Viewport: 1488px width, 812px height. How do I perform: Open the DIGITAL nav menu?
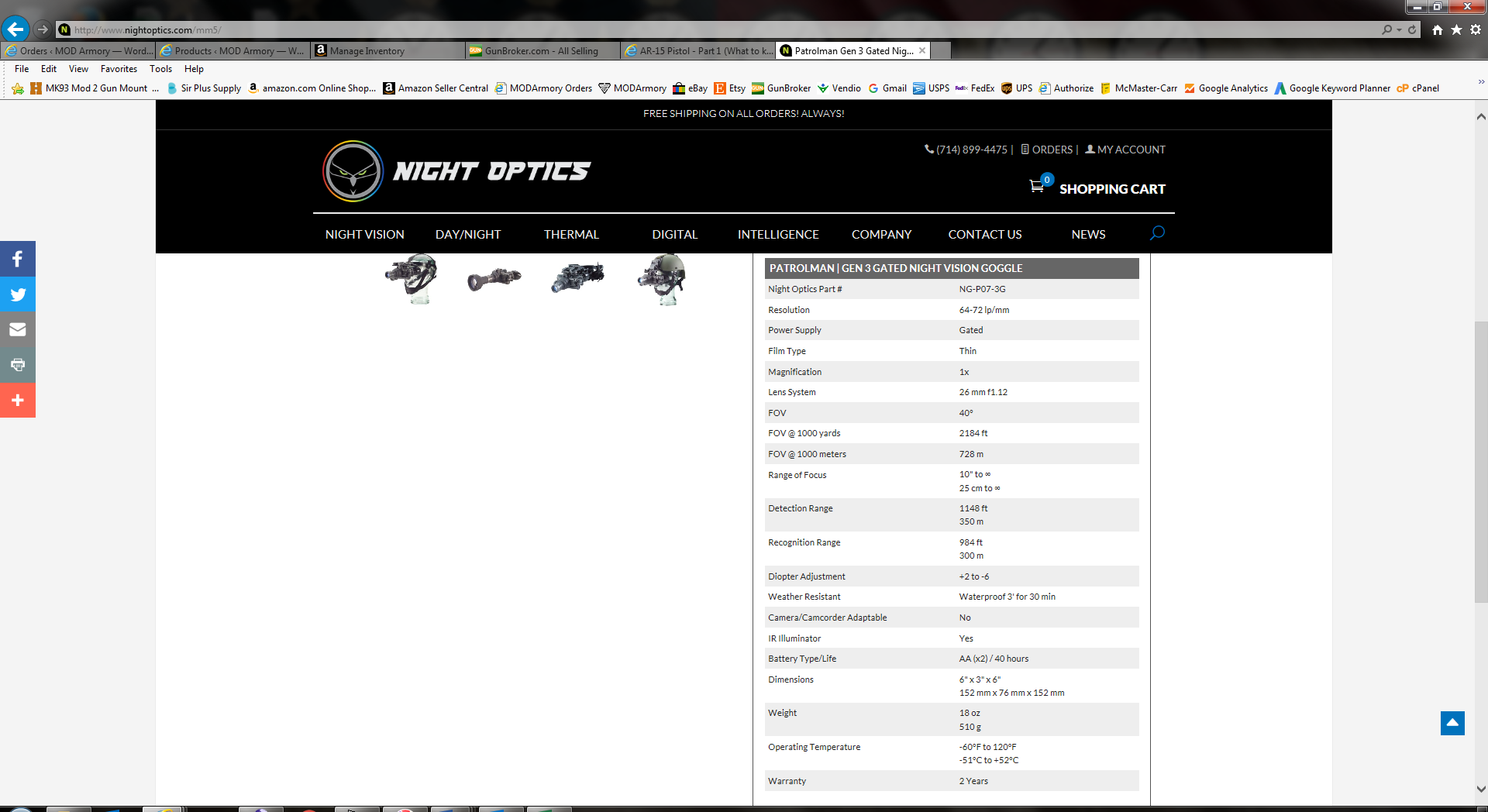point(675,234)
